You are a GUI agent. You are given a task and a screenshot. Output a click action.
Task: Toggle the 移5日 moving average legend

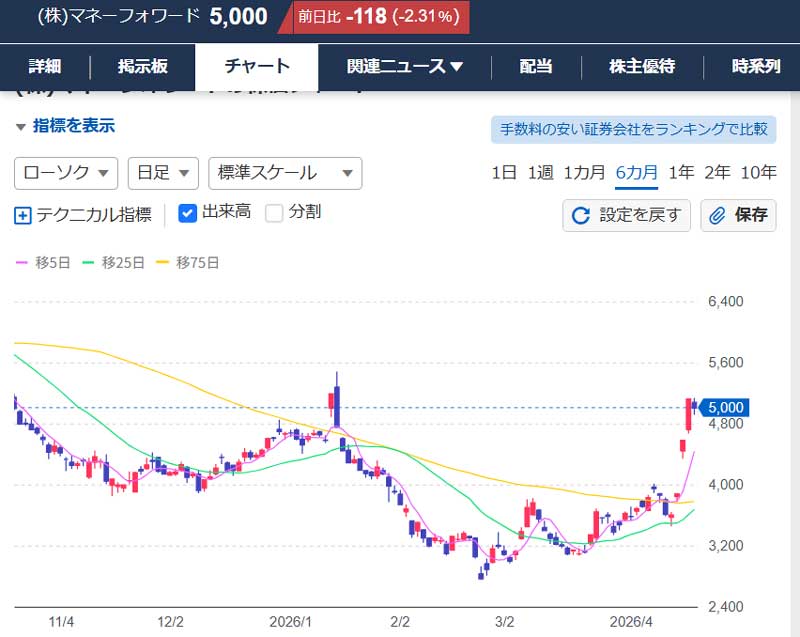tap(40, 264)
